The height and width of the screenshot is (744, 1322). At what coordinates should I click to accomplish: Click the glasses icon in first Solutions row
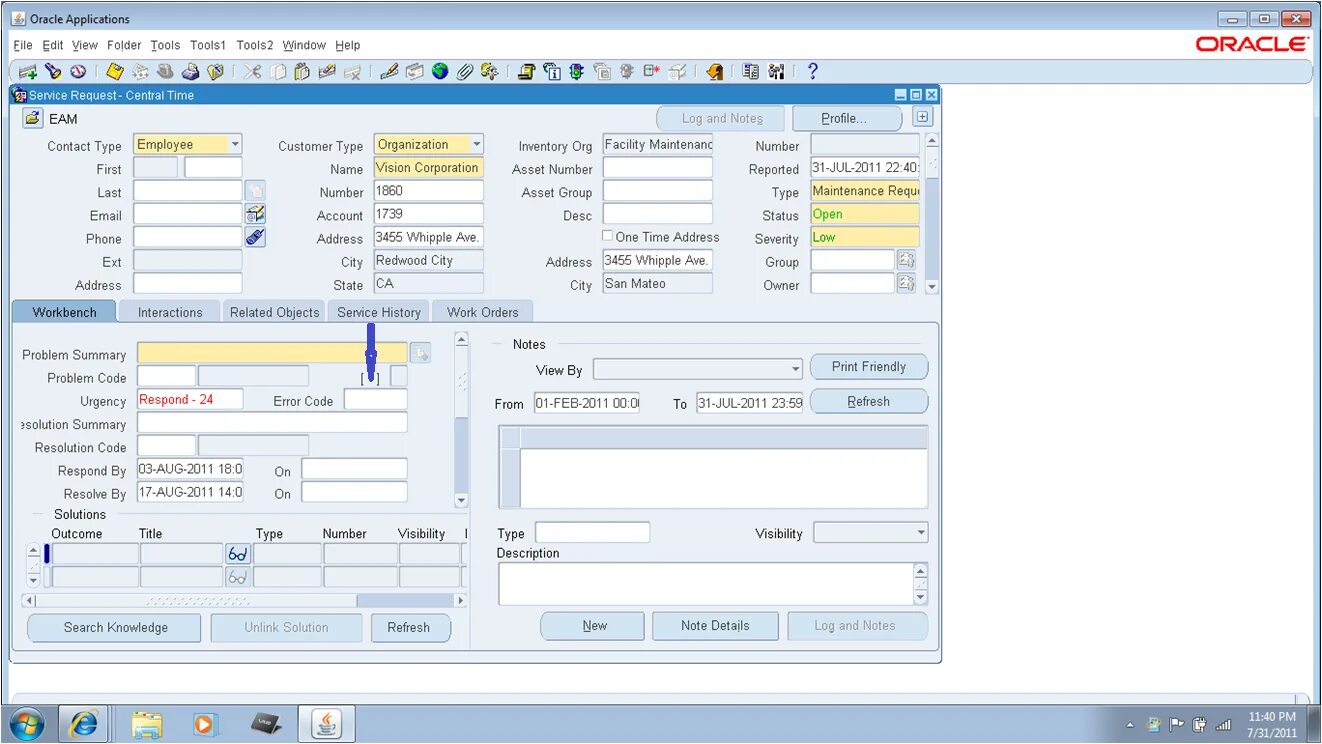[x=238, y=554]
